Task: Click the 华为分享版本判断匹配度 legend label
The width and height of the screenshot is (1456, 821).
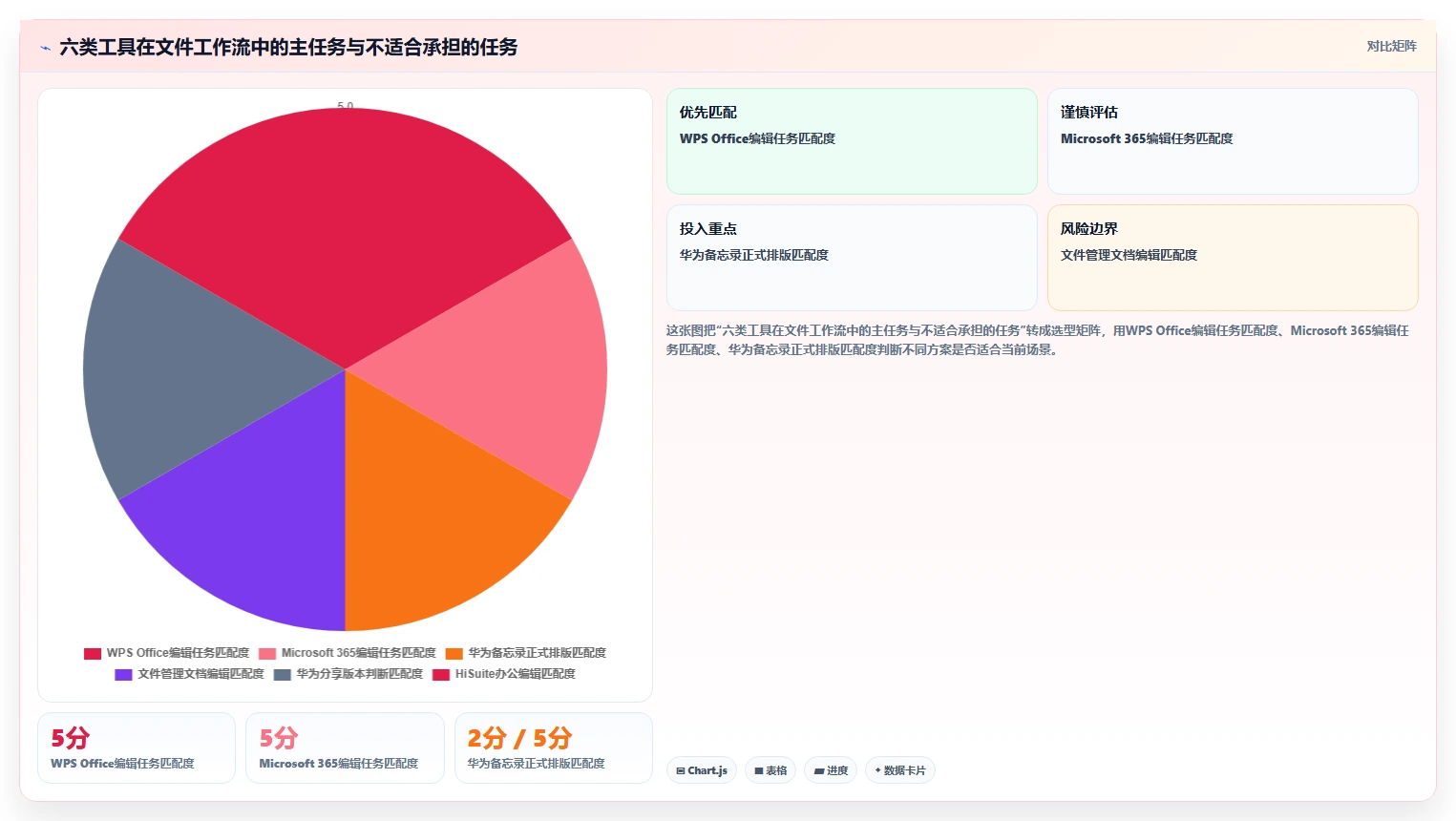Action: pyautogui.click(x=359, y=674)
